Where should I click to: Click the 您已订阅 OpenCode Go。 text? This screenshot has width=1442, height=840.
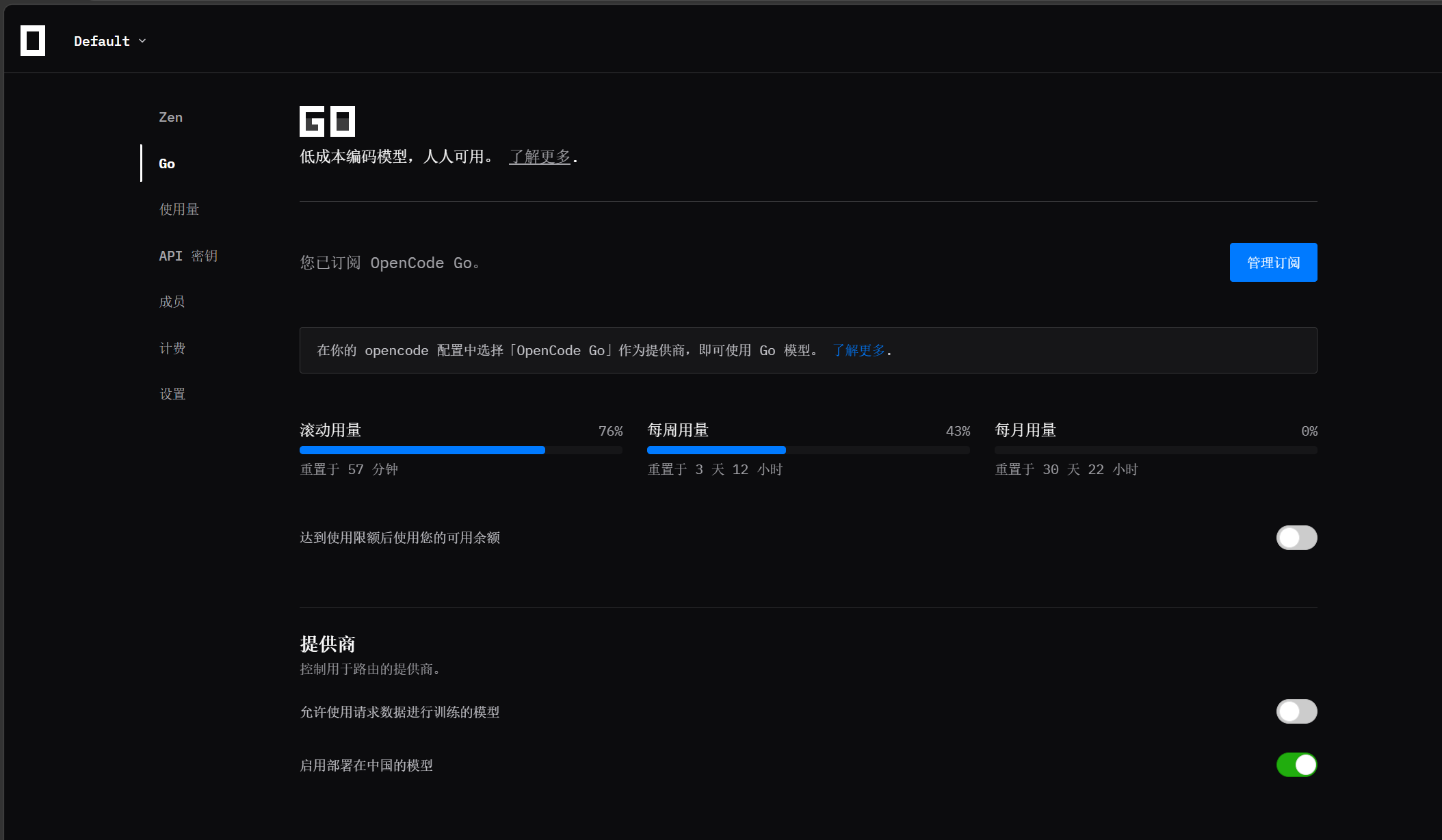tap(390, 263)
